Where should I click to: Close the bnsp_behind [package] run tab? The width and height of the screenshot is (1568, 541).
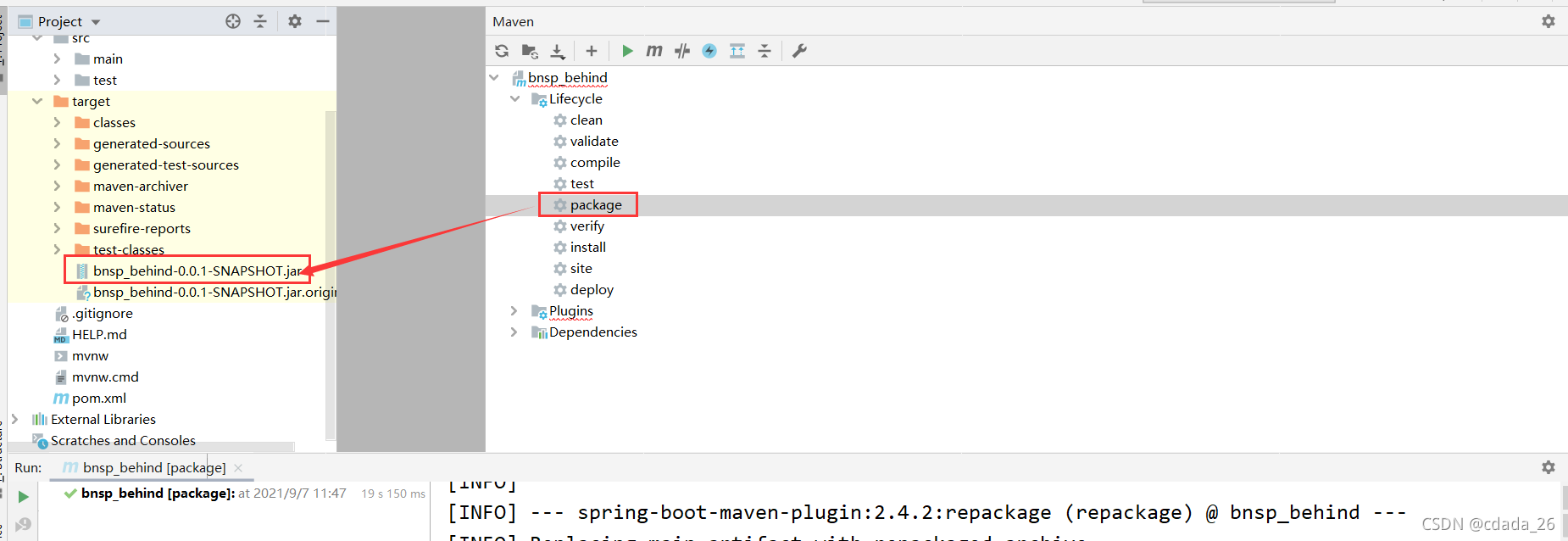tap(238, 467)
